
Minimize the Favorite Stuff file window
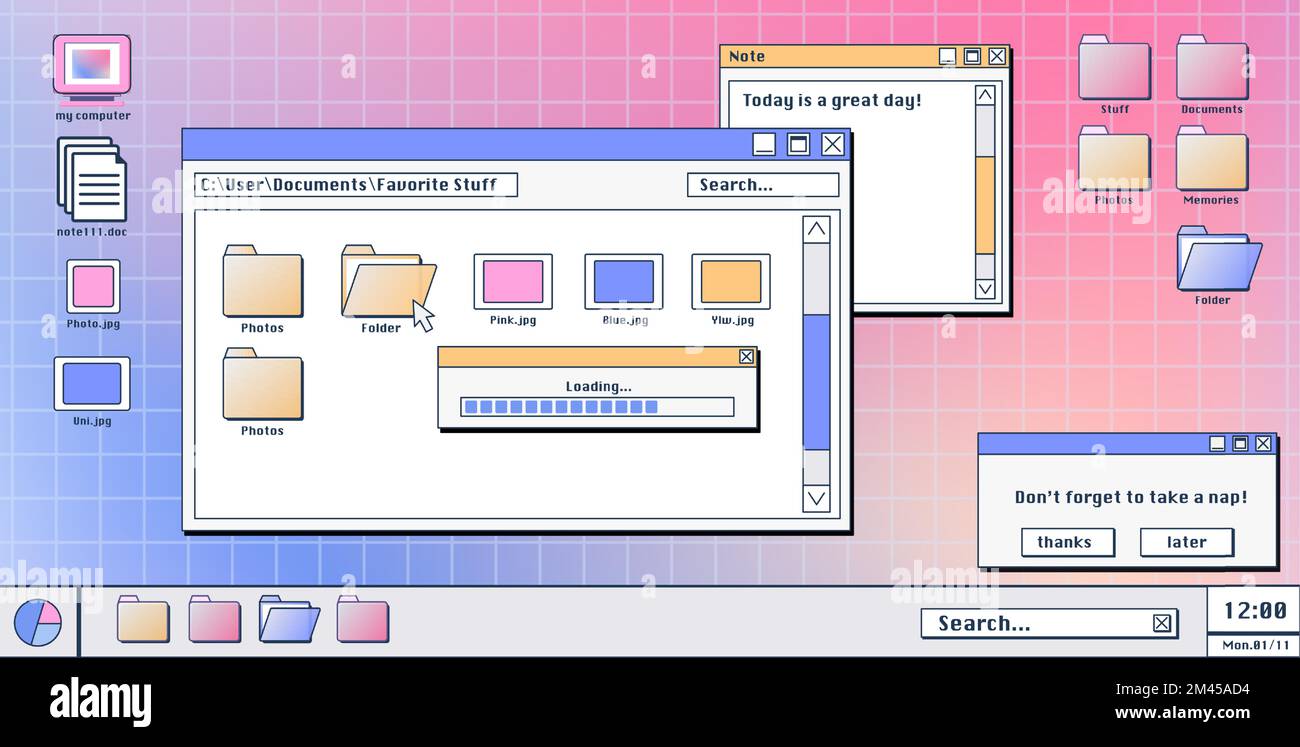764,145
